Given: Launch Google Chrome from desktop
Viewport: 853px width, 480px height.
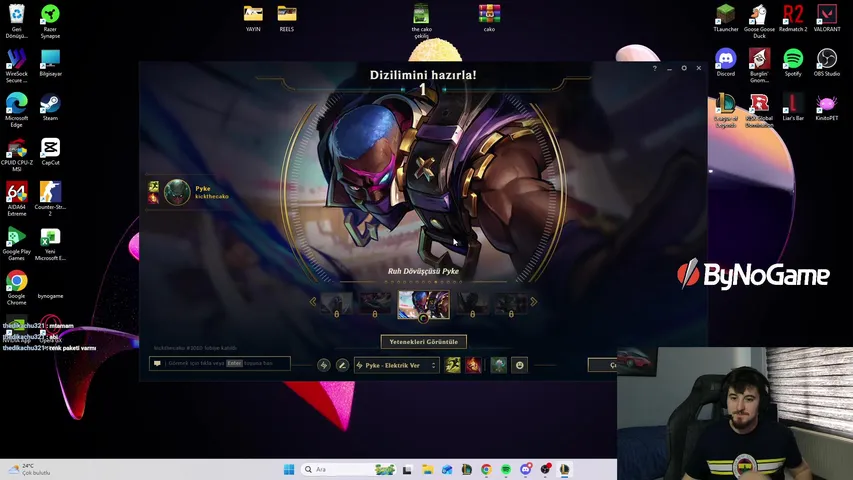Looking at the screenshot, I should (16, 287).
